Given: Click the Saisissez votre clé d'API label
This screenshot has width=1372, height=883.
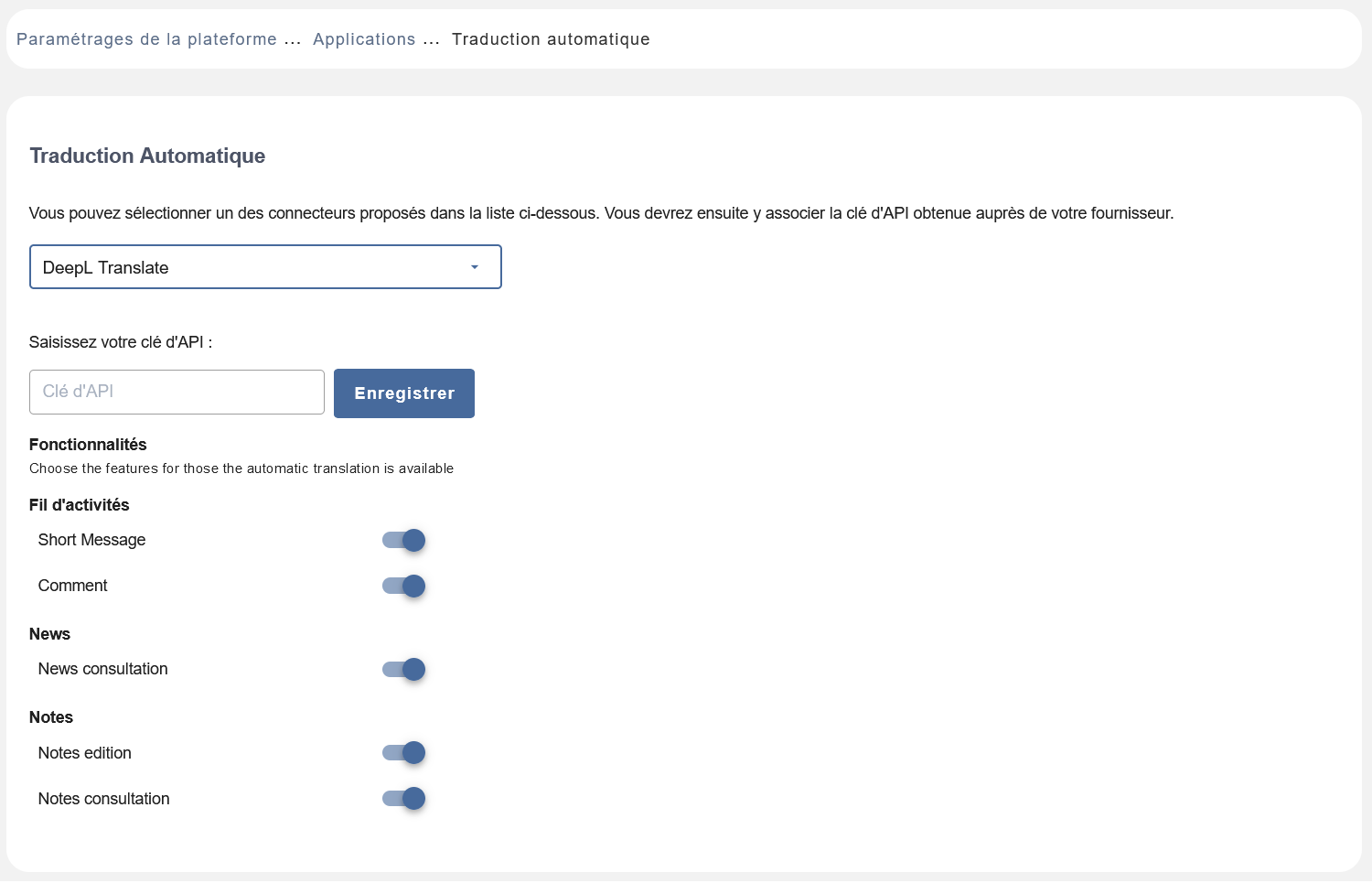Looking at the screenshot, I should [120, 342].
